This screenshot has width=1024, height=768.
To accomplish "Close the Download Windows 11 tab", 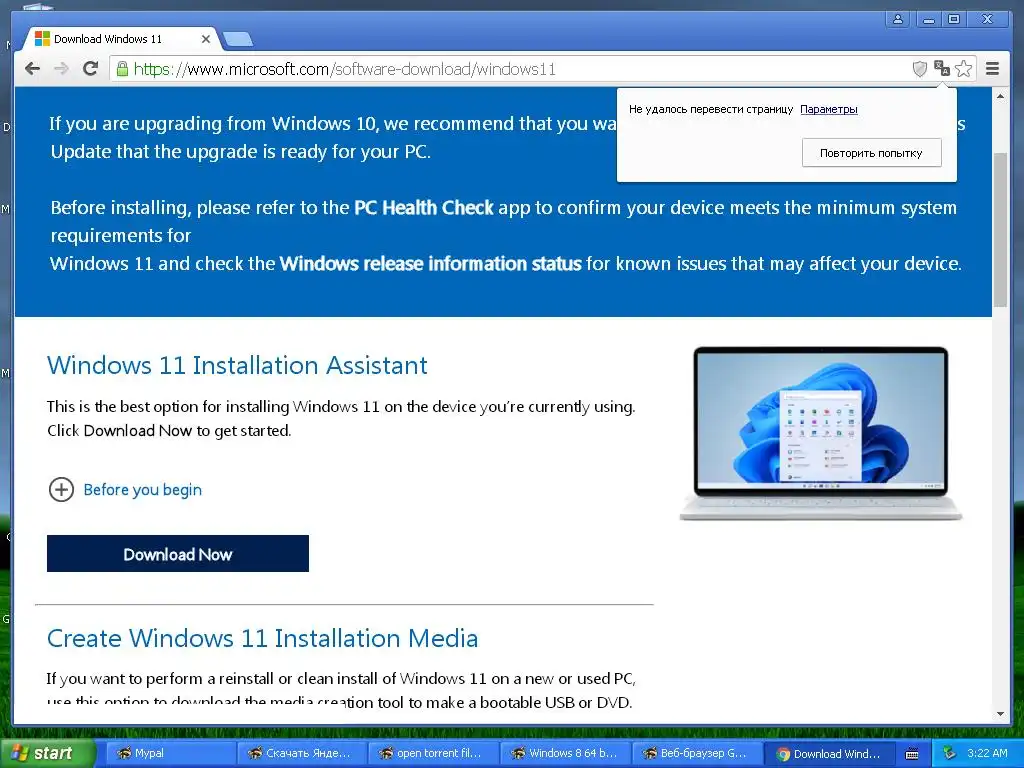I will point(206,39).
